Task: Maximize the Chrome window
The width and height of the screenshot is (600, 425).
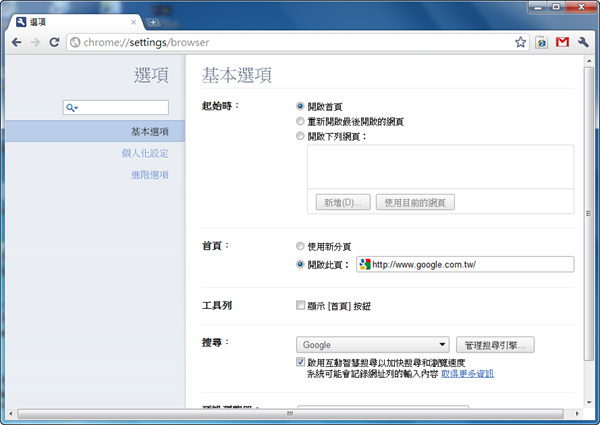Action: [x=556, y=7]
